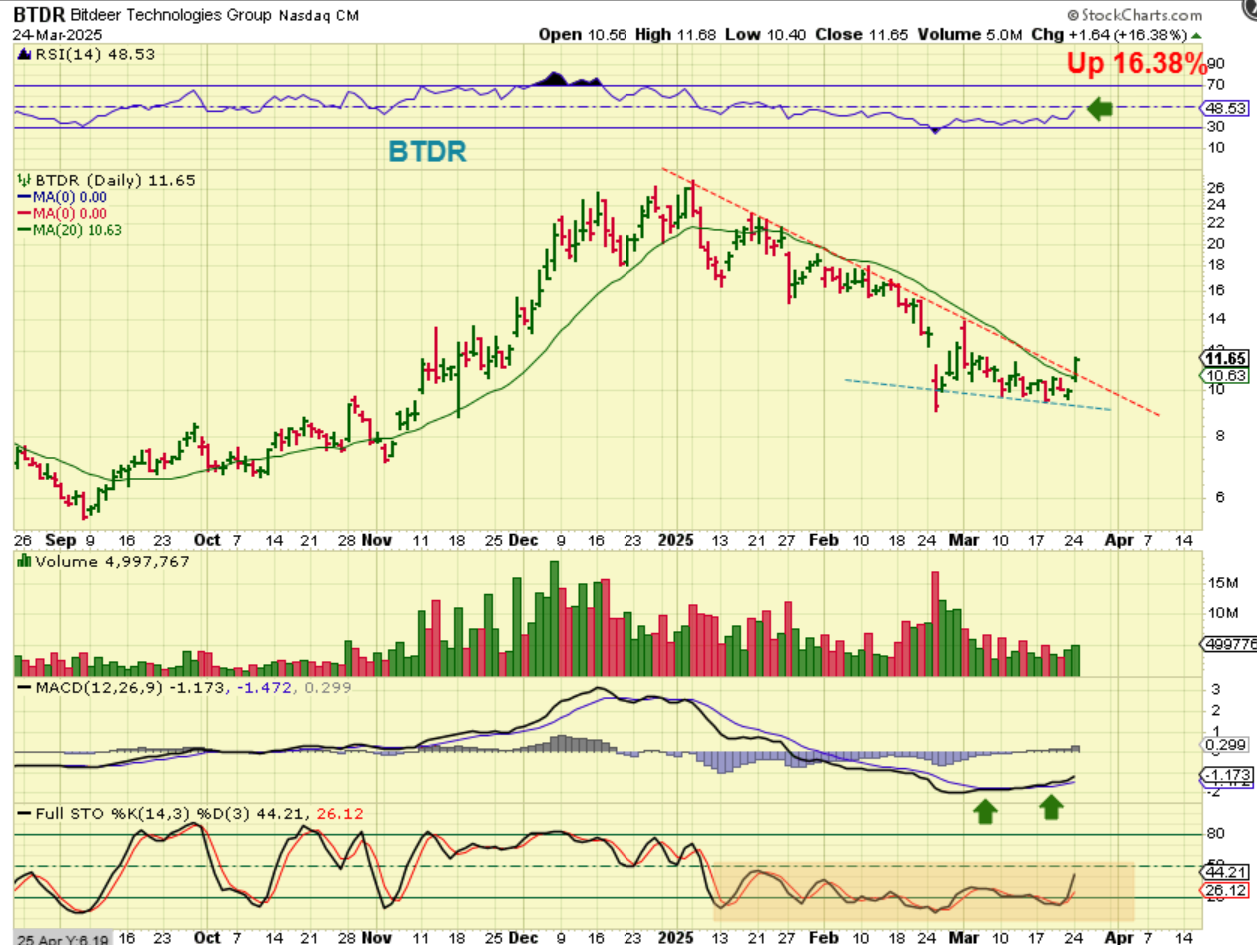Click the 10M tick on the volume axis
The width and height of the screenshot is (1257, 945).
tap(1224, 612)
